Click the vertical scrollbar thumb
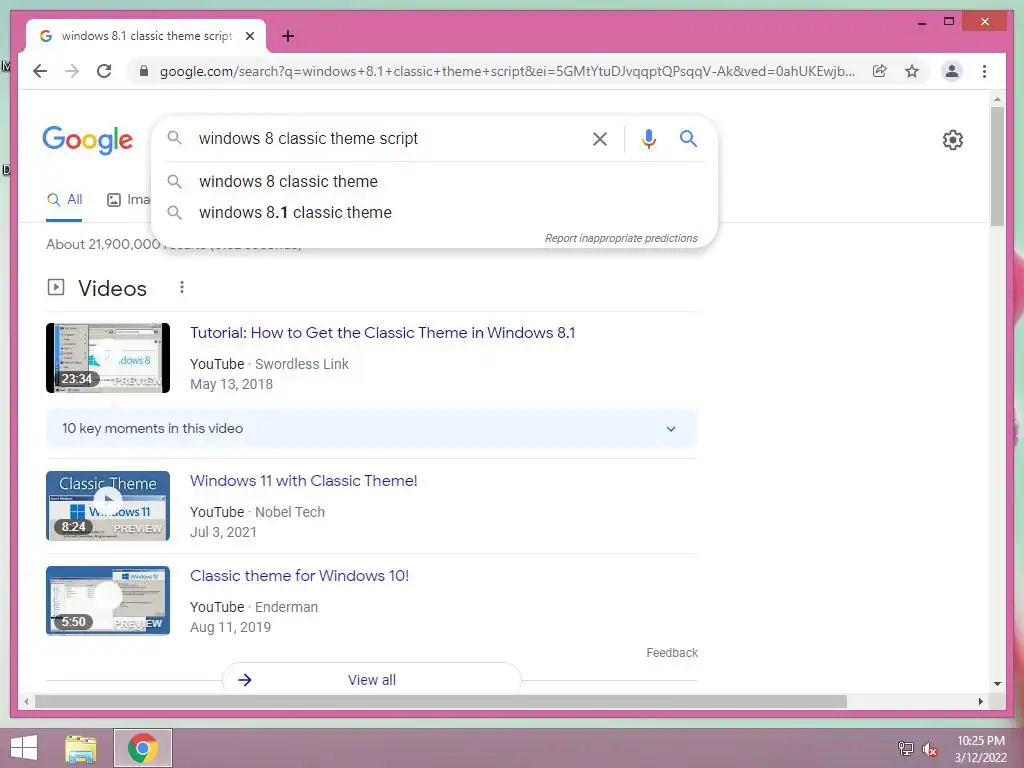The width and height of the screenshot is (1024, 768). pyautogui.click(x=997, y=167)
